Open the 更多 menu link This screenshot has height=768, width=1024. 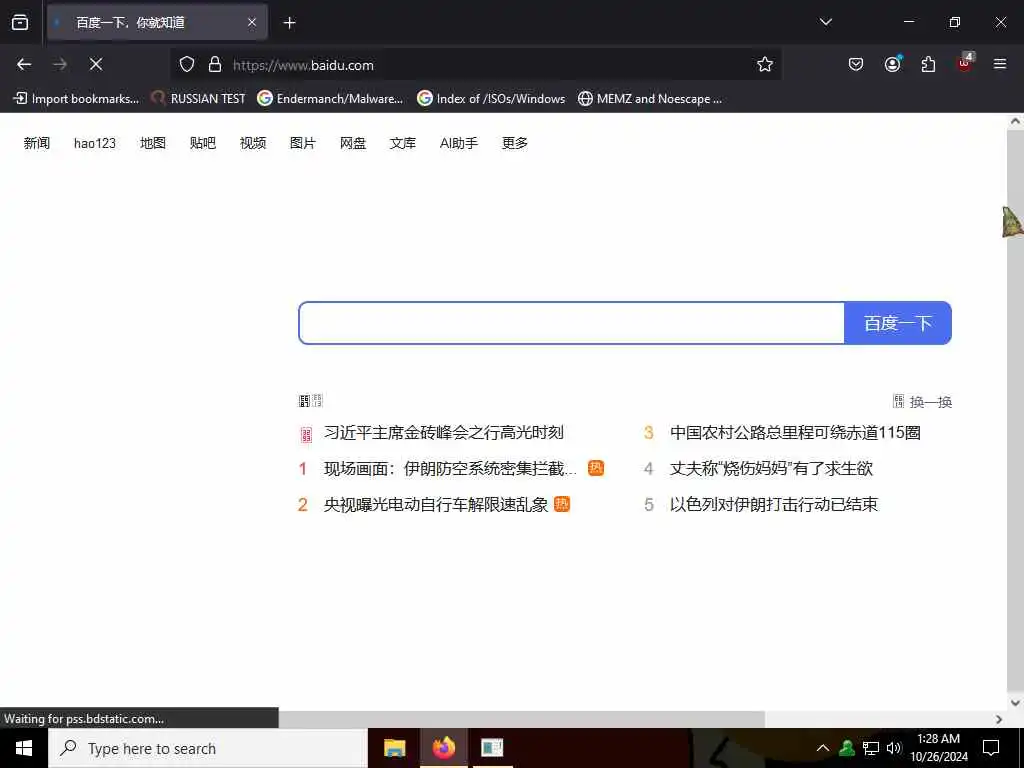click(515, 143)
